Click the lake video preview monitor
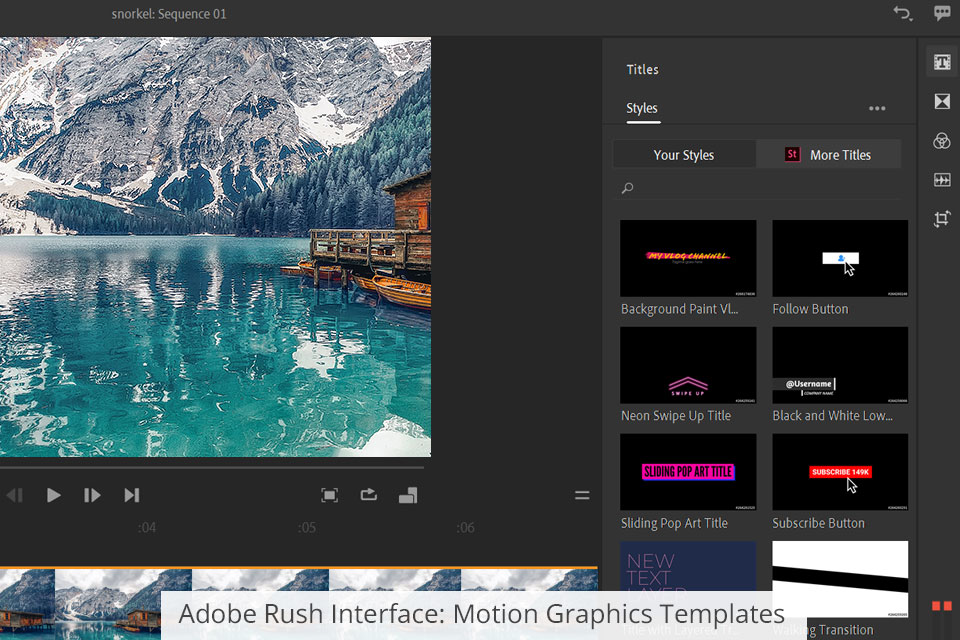 pyautogui.click(x=215, y=246)
